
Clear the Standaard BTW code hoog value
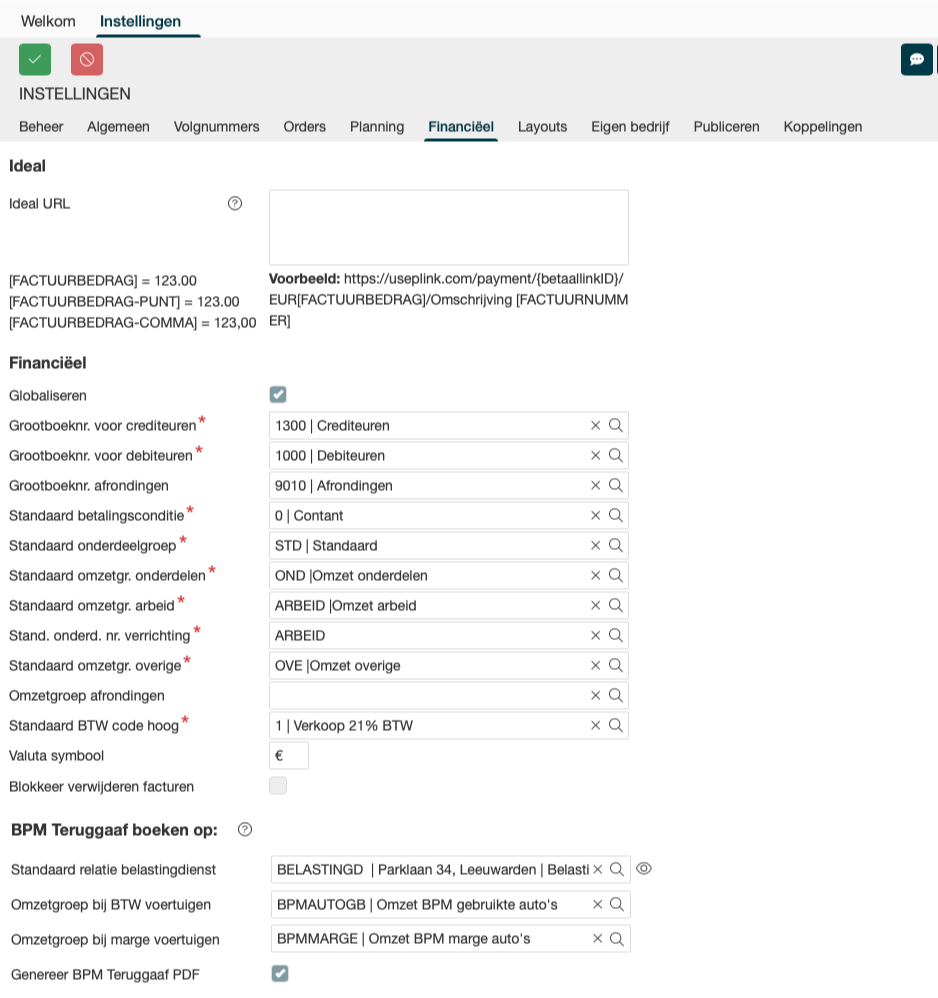pos(596,726)
